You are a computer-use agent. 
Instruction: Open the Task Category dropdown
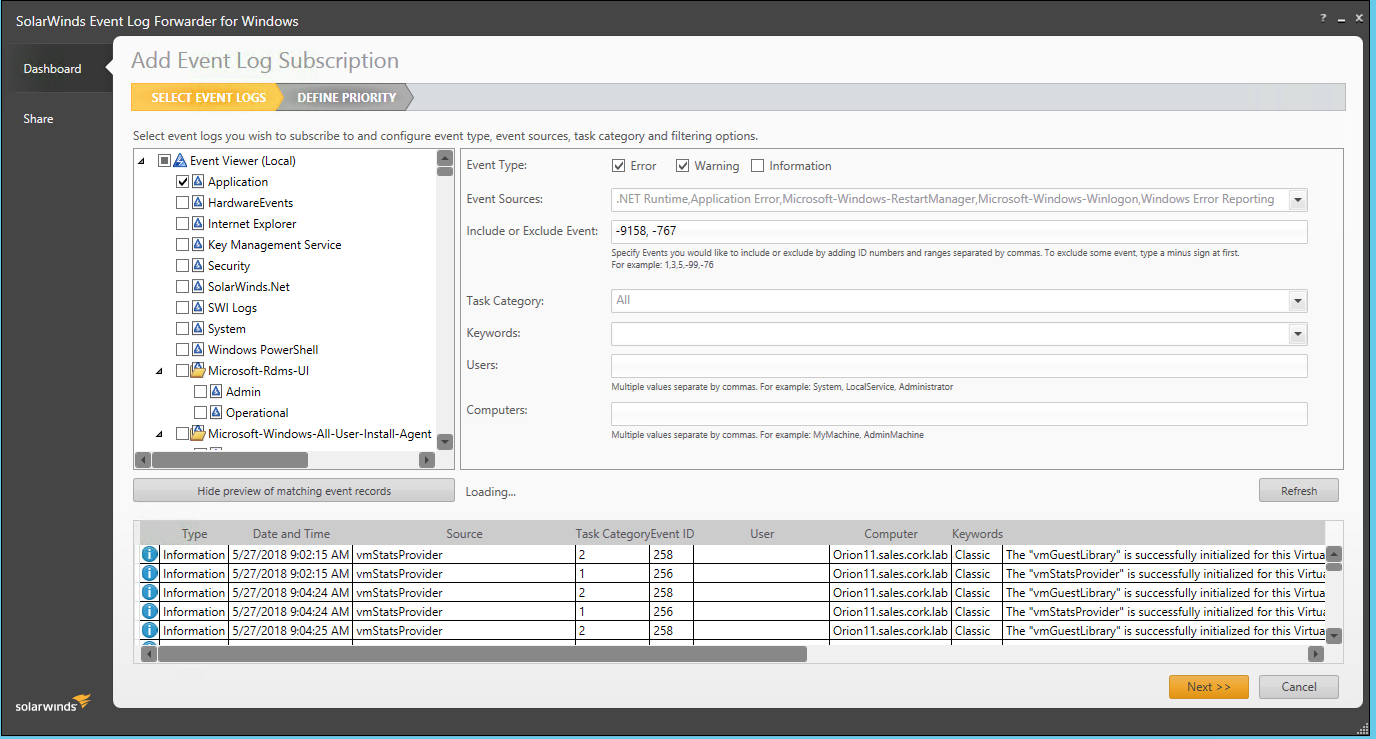pos(1298,301)
